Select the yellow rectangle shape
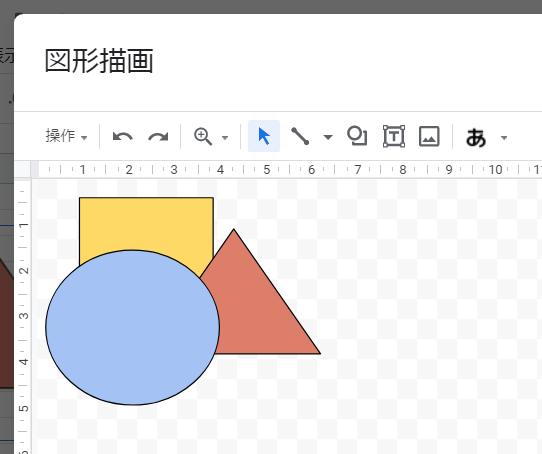This screenshot has height=454, width=542. coord(146,223)
